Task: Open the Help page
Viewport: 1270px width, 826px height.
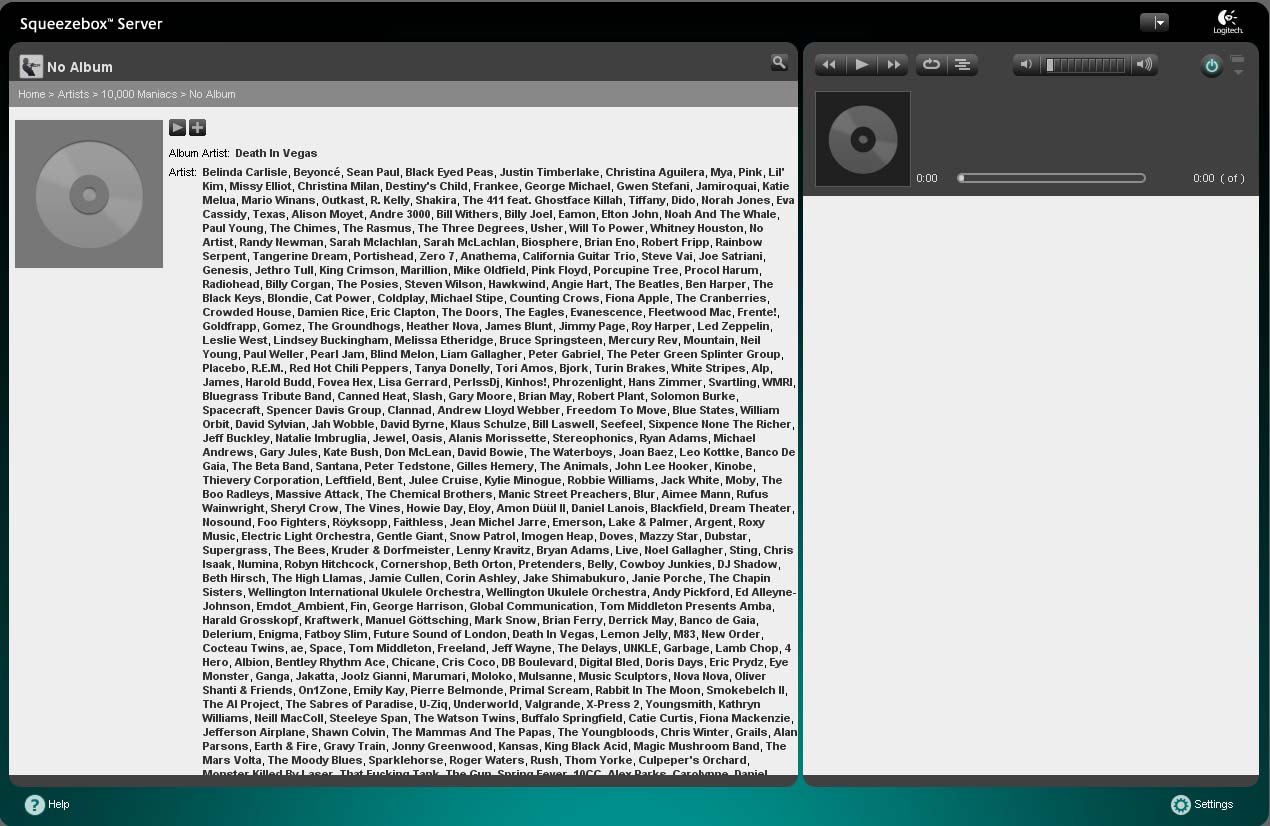Action: 47,804
